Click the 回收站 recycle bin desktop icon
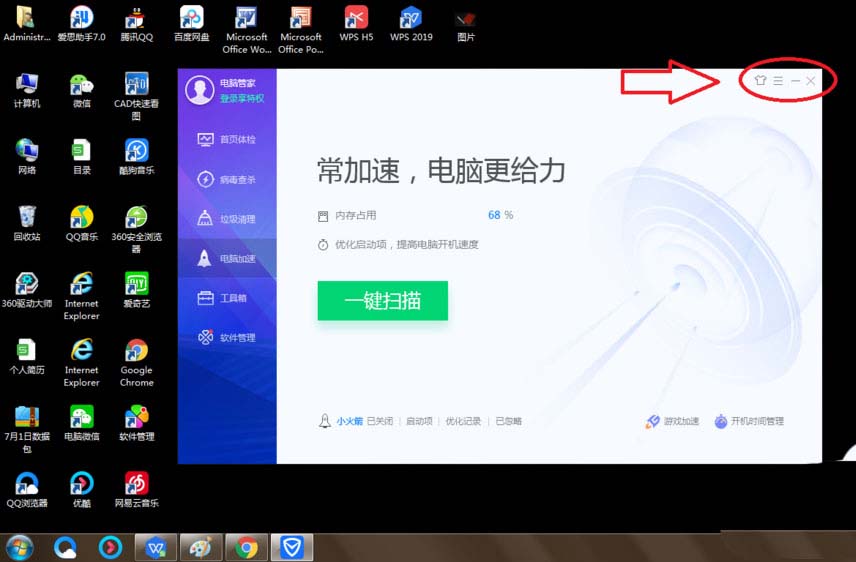Image resolution: width=856 pixels, height=562 pixels. [27, 223]
